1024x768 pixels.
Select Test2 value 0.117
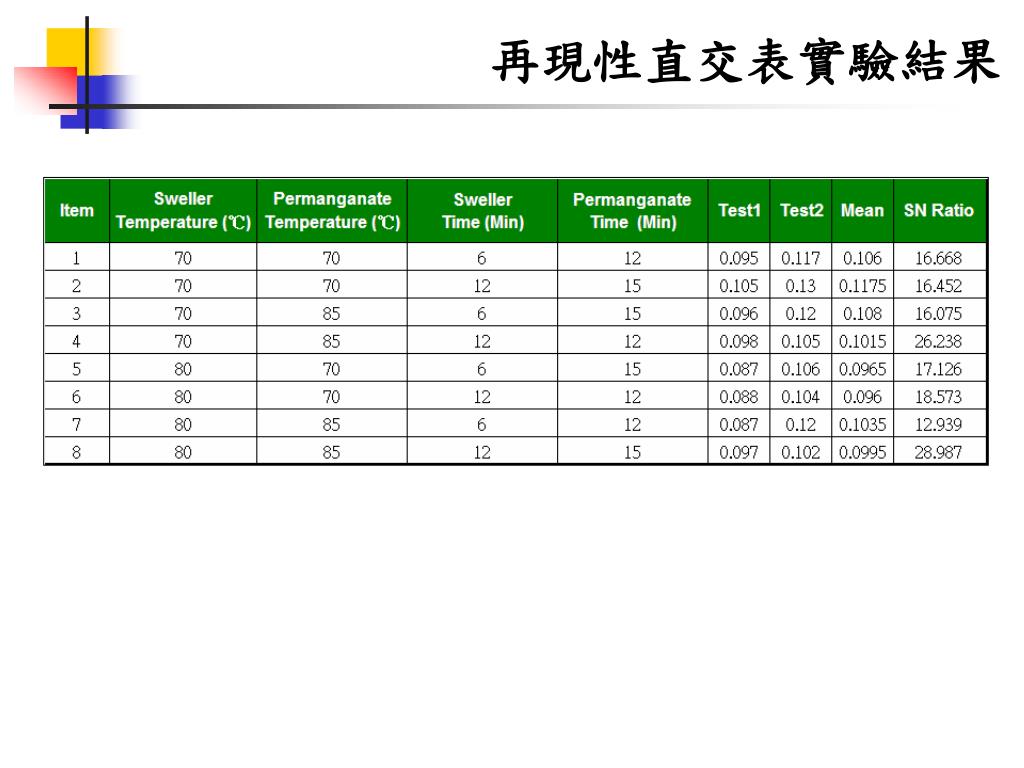pos(801,258)
